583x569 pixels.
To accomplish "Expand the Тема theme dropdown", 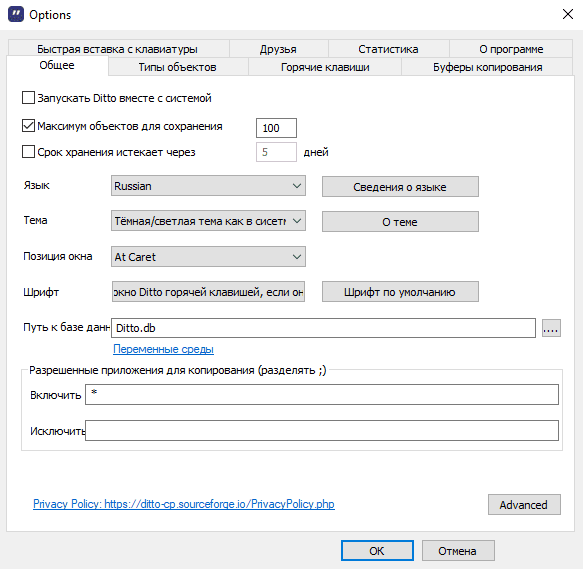I will (208, 221).
